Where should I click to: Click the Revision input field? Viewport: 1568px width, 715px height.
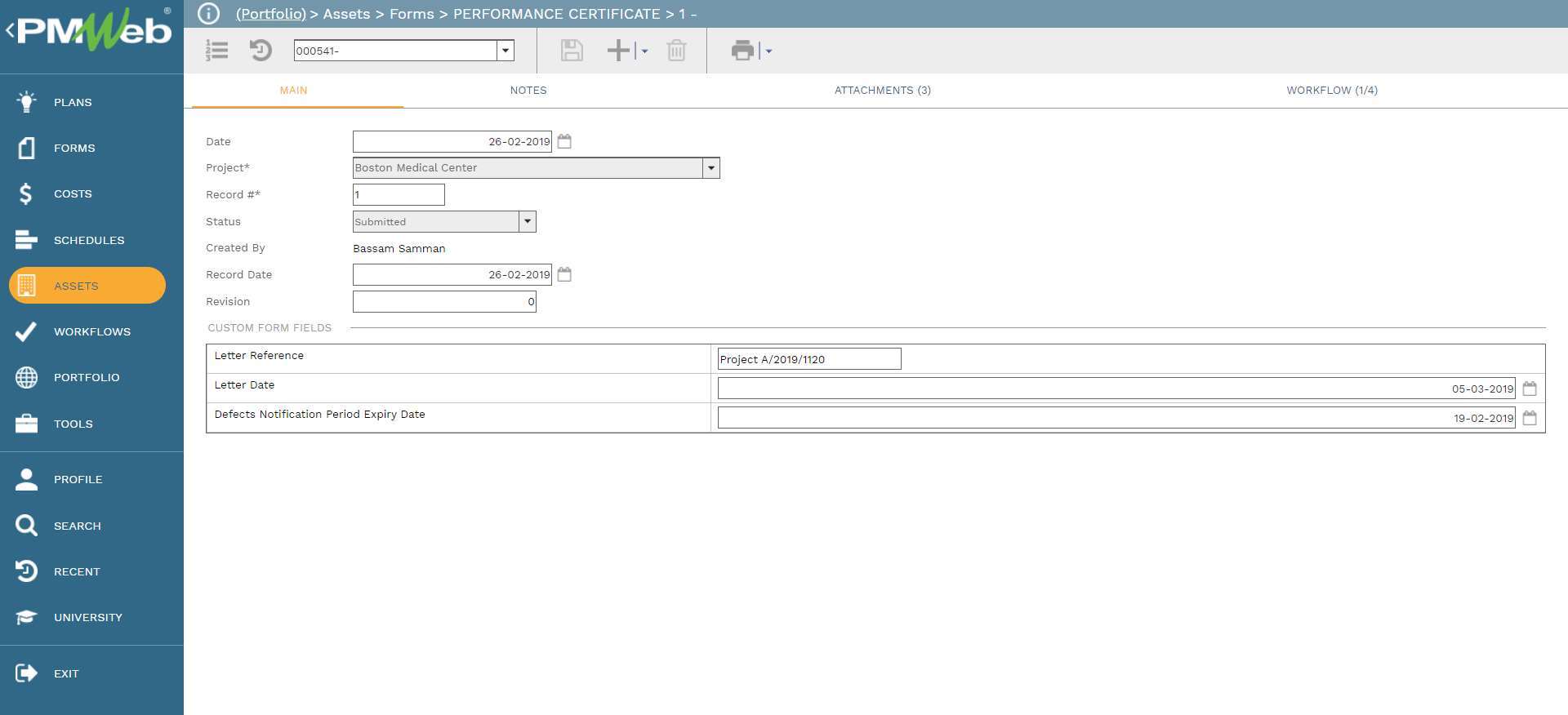[444, 301]
